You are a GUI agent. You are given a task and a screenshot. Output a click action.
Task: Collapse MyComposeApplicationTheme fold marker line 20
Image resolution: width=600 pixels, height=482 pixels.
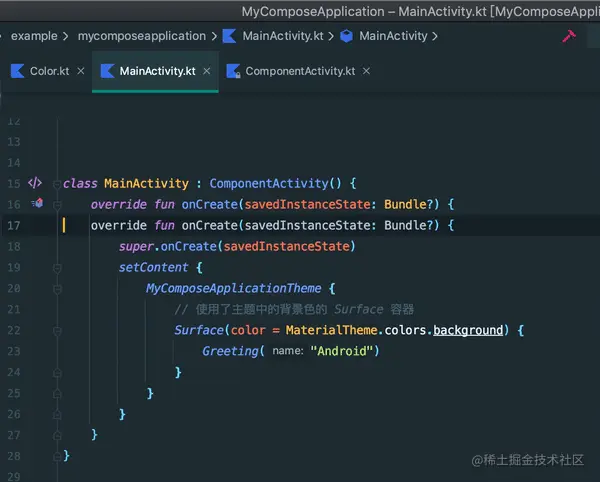pos(57,289)
